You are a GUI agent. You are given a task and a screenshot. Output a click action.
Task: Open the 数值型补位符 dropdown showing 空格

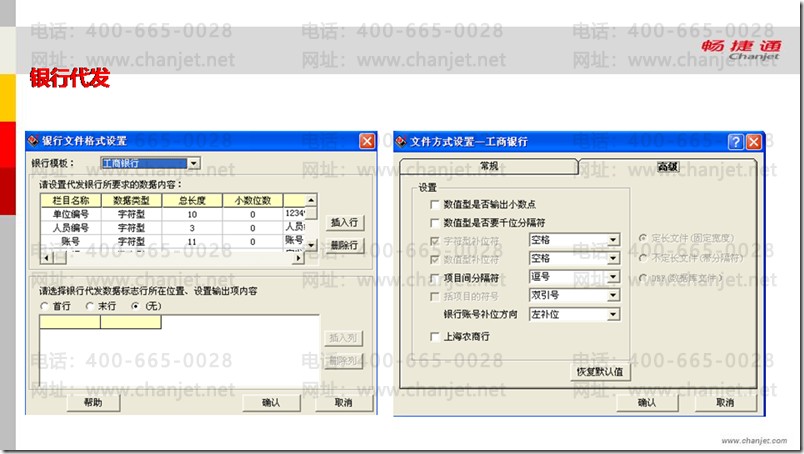[x=613, y=259]
